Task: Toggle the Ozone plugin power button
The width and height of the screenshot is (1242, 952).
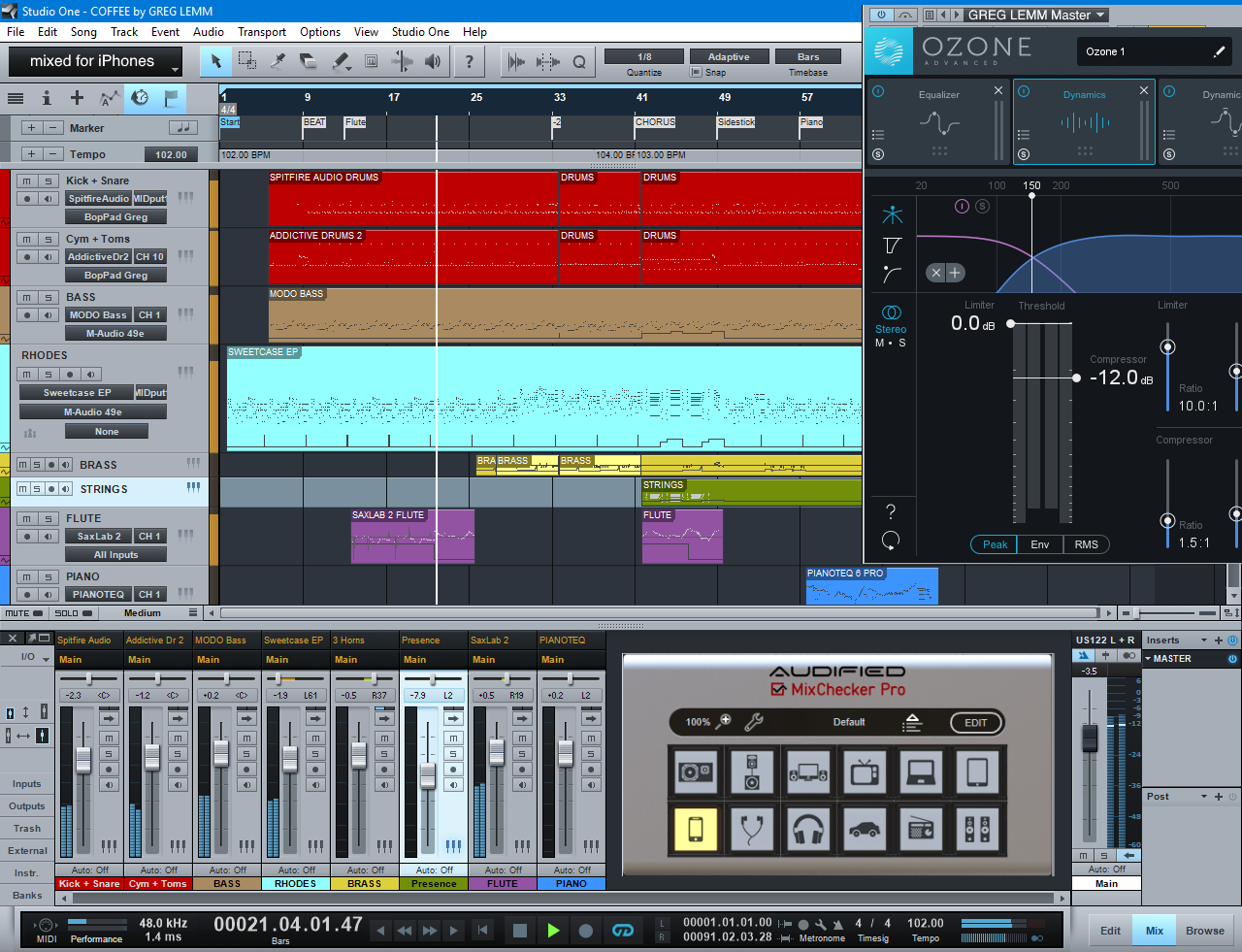Action: (x=881, y=15)
